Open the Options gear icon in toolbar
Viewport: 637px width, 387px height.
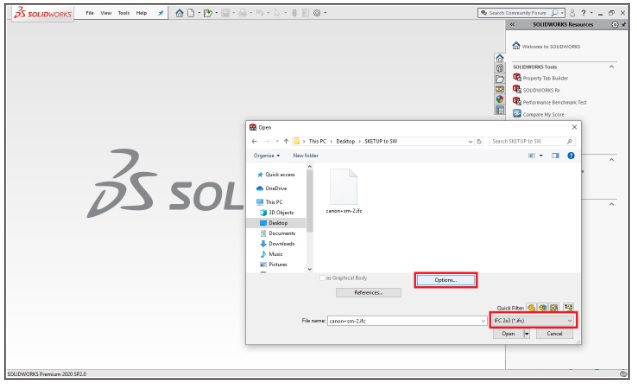point(316,13)
